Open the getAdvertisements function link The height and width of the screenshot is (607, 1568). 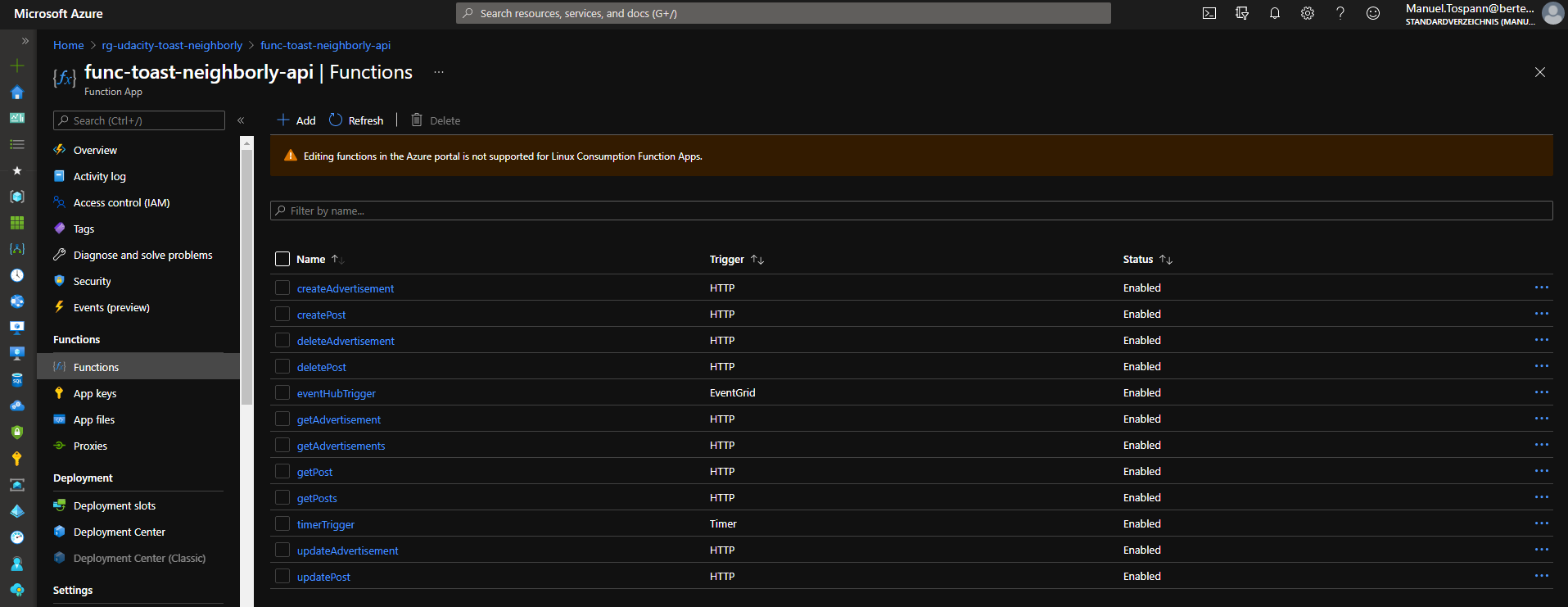(341, 446)
